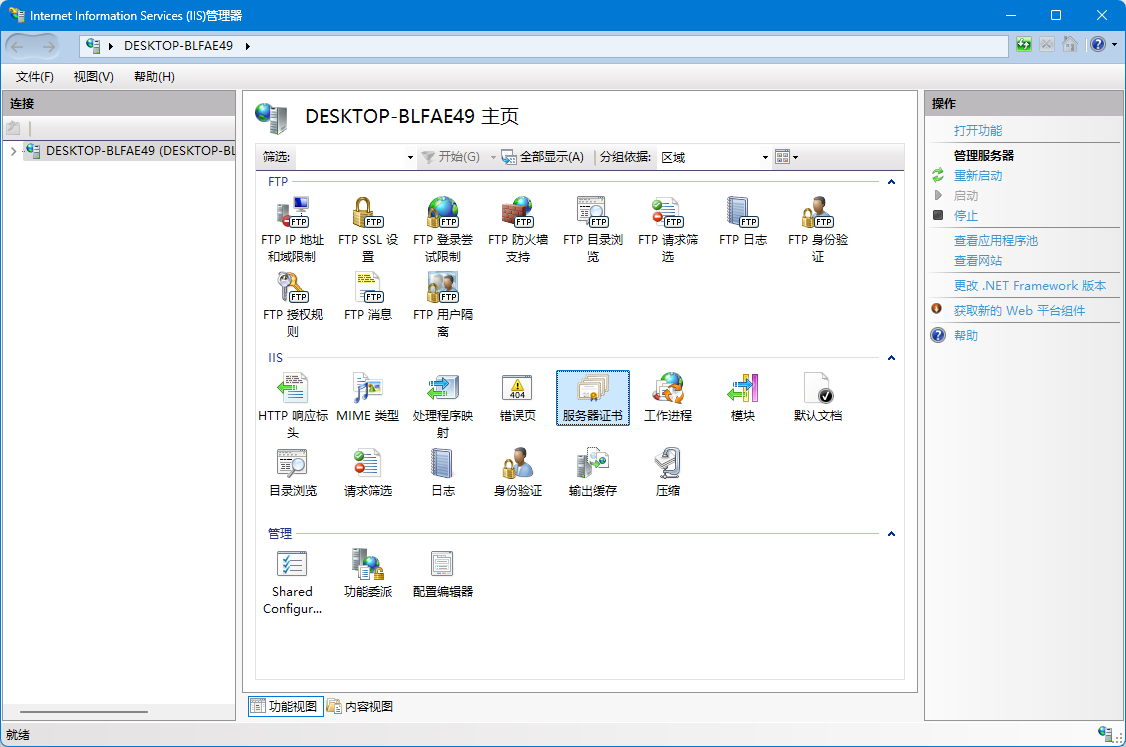Screen dimensions: 1126x747
Task: Click the status bar network icon
Action: coord(1105,733)
